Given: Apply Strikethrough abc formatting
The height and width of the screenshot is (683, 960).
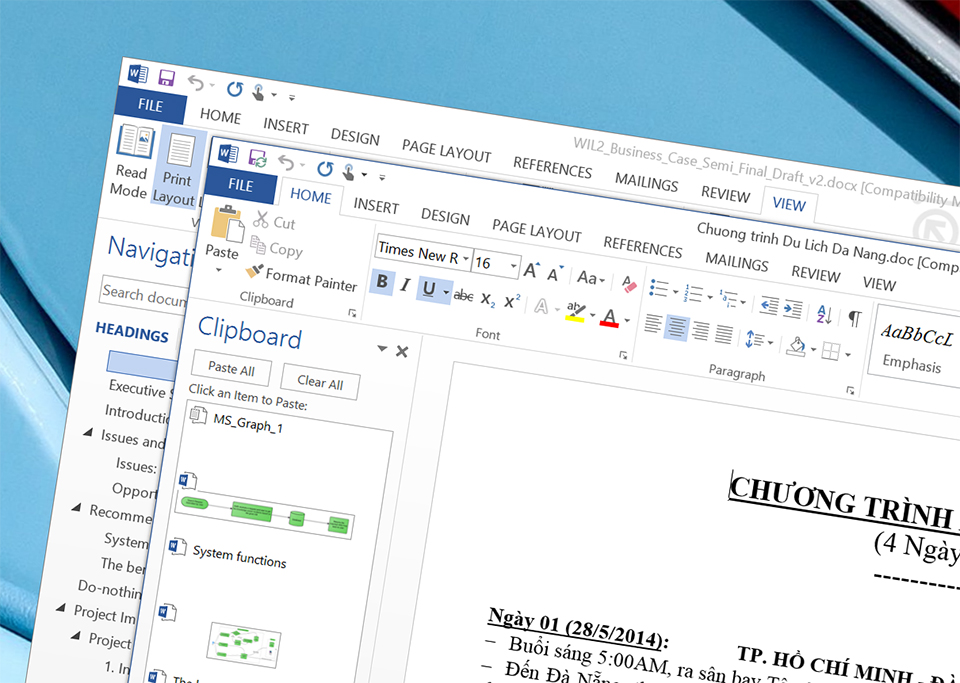Looking at the screenshot, I should click(463, 296).
